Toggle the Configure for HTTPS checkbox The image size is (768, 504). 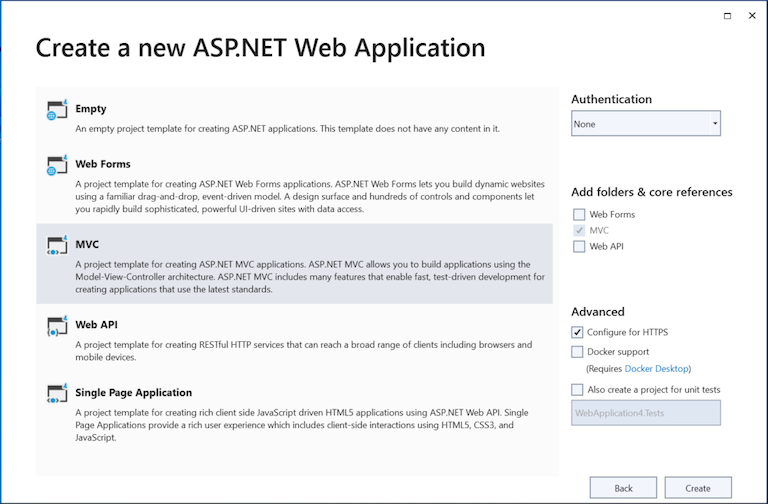[x=578, y=332]
